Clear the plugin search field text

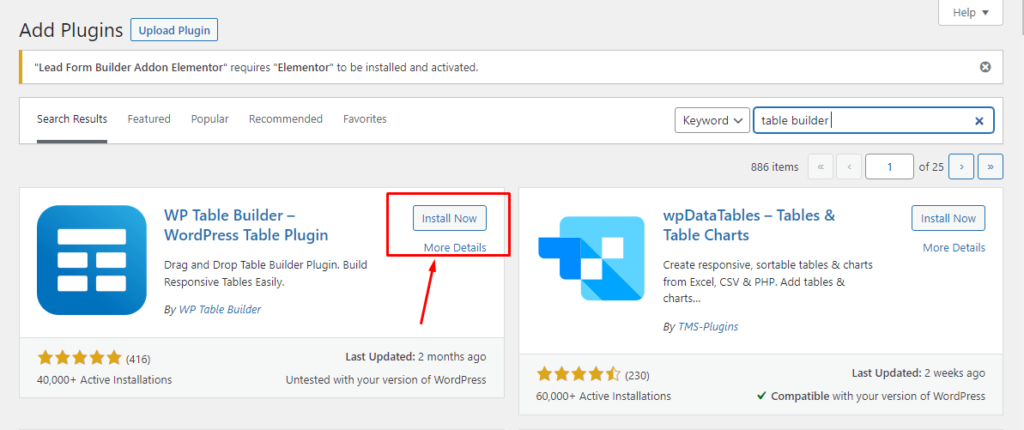point(979,120)
